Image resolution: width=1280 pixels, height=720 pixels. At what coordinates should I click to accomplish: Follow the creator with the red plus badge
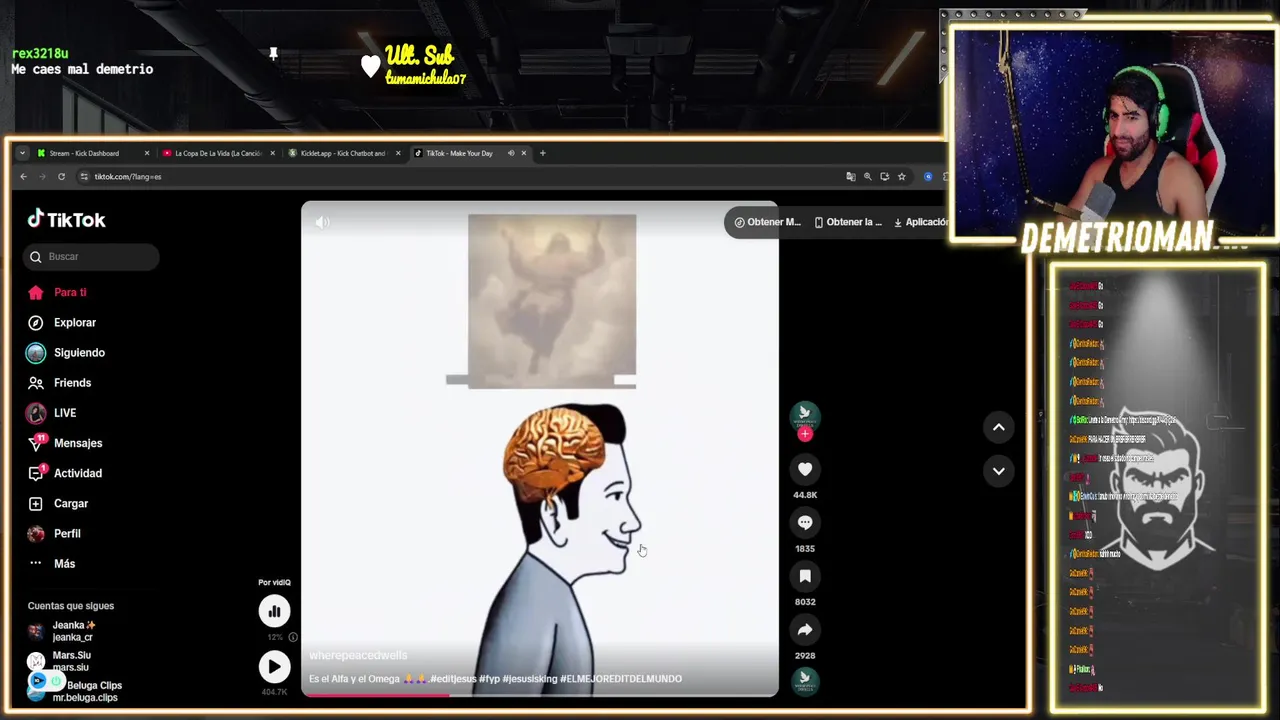point(805,434)
